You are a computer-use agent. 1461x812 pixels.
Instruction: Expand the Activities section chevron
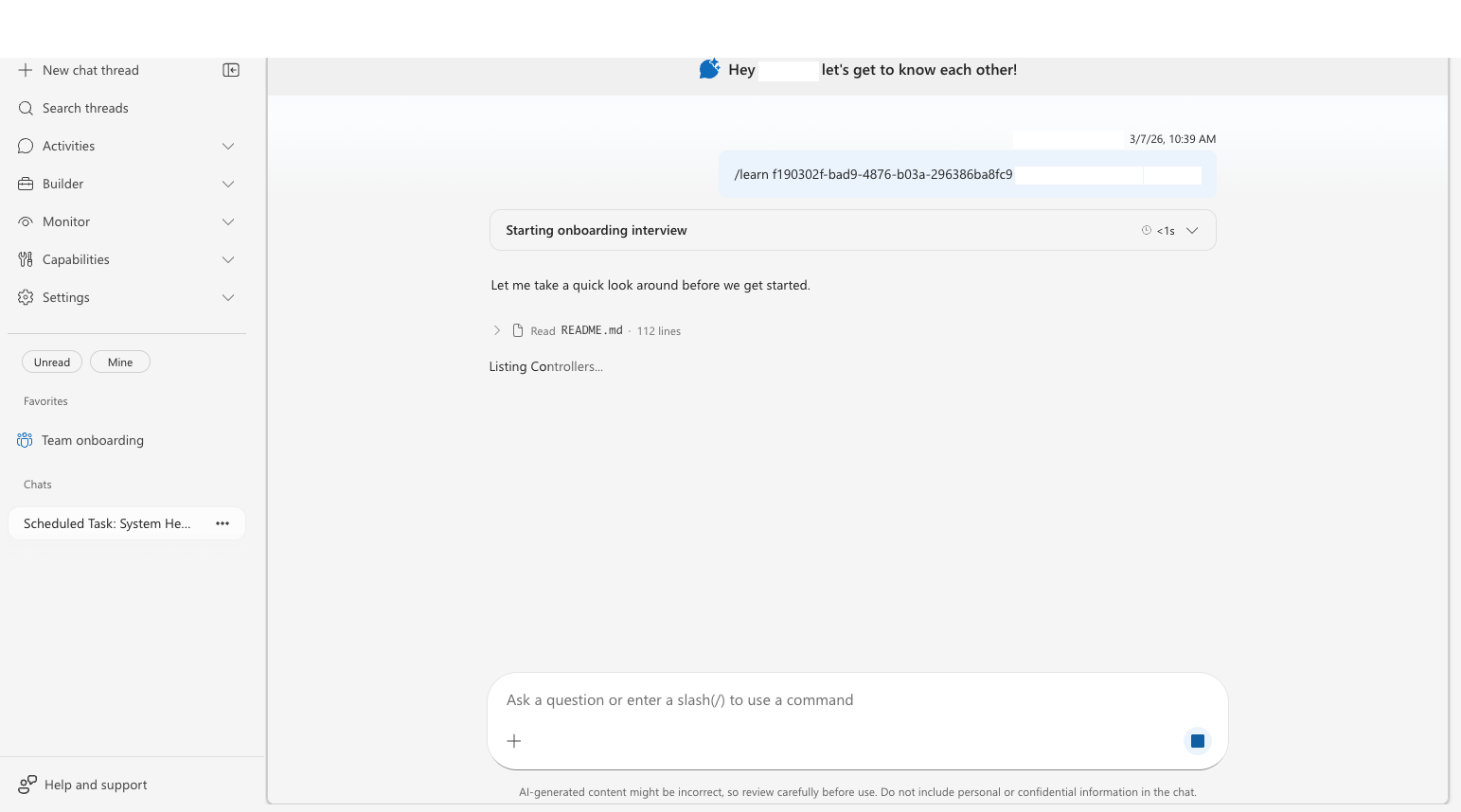228,146
